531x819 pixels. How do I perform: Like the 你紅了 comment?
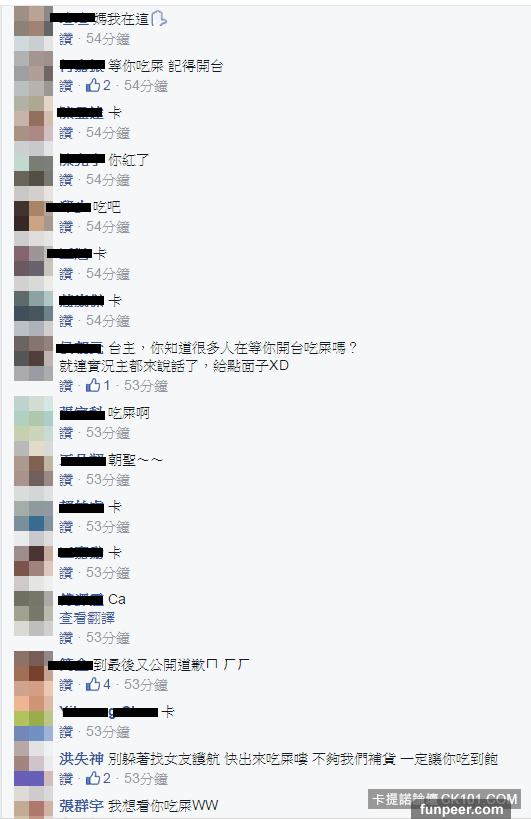66,180
